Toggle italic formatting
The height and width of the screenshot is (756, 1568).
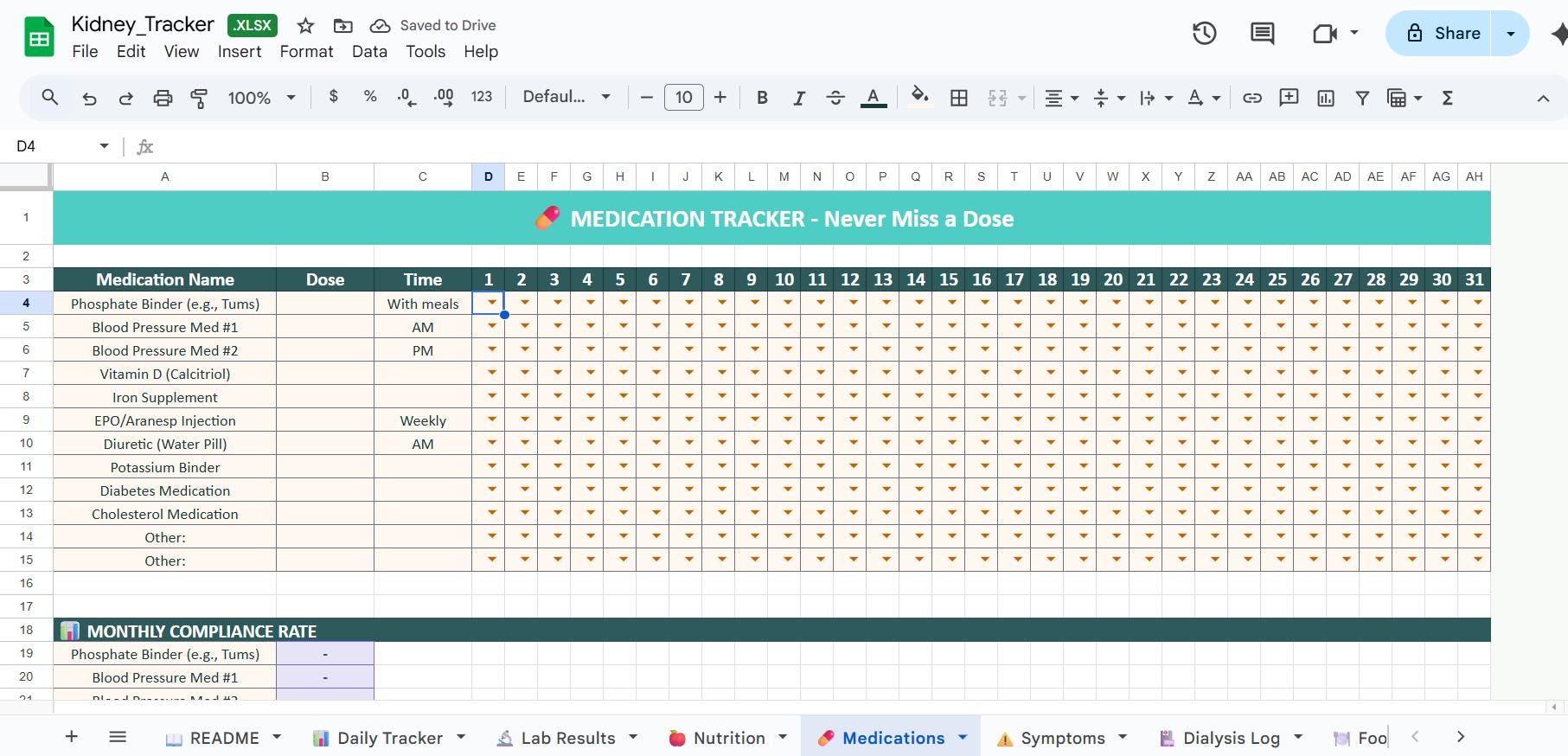tap(799, 98)
